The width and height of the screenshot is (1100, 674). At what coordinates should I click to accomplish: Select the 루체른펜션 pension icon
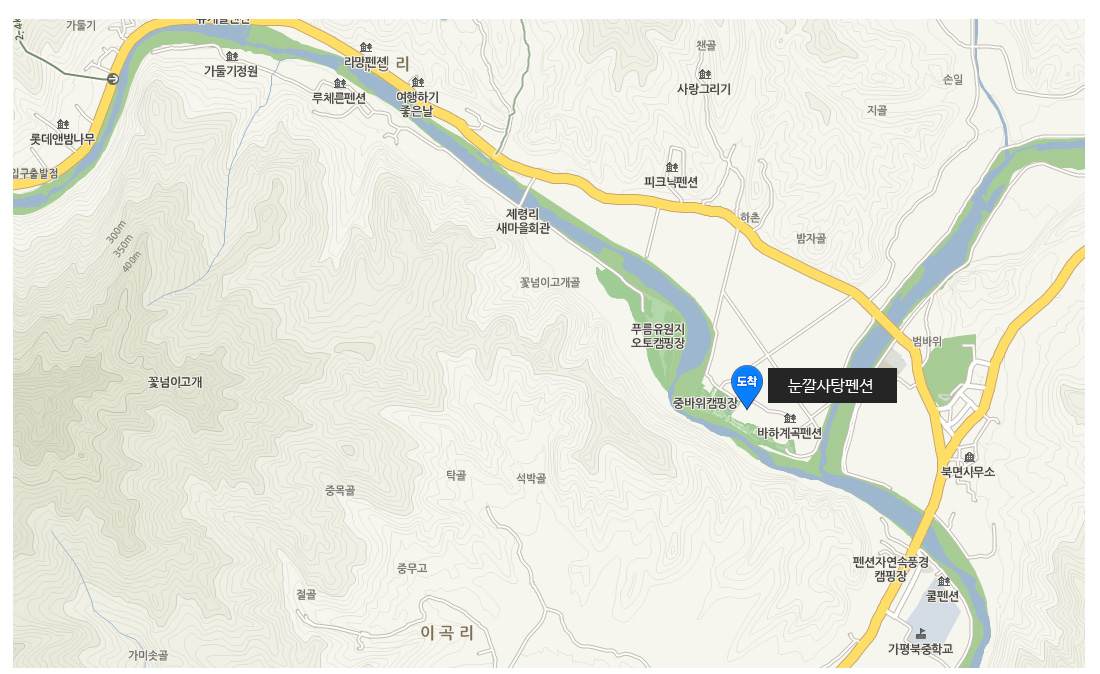tap(340, 83)
